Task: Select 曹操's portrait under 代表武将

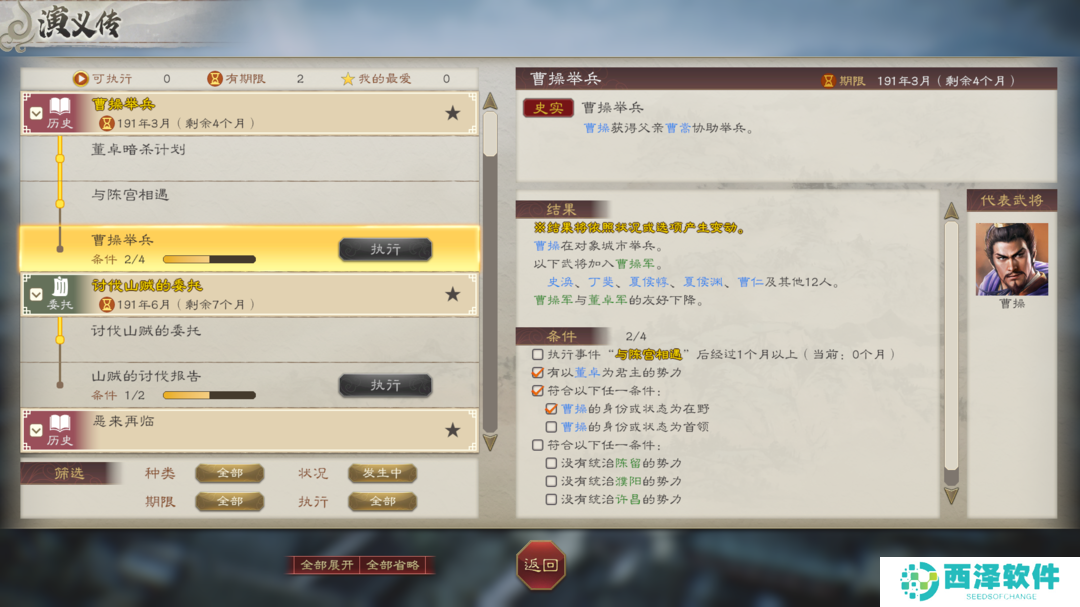Action: coord(1012,259)
